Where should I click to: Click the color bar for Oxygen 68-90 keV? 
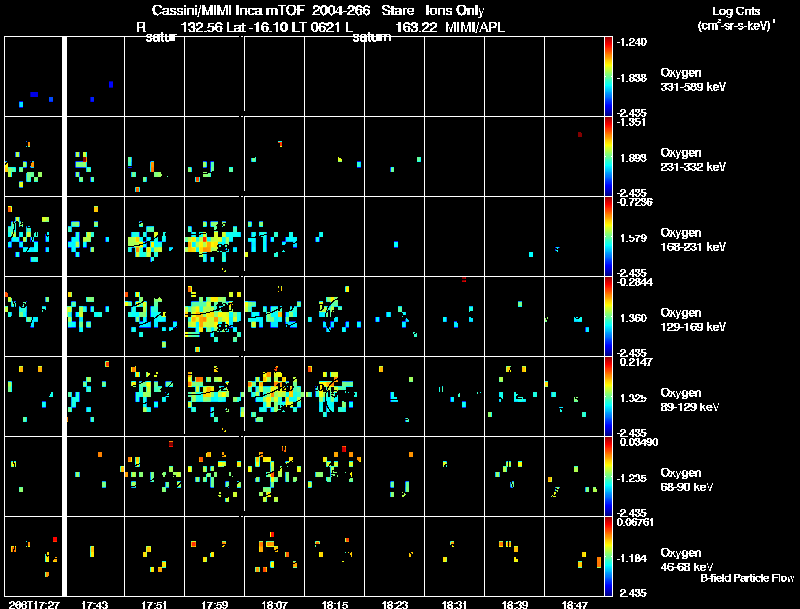(x=608, y=477)
